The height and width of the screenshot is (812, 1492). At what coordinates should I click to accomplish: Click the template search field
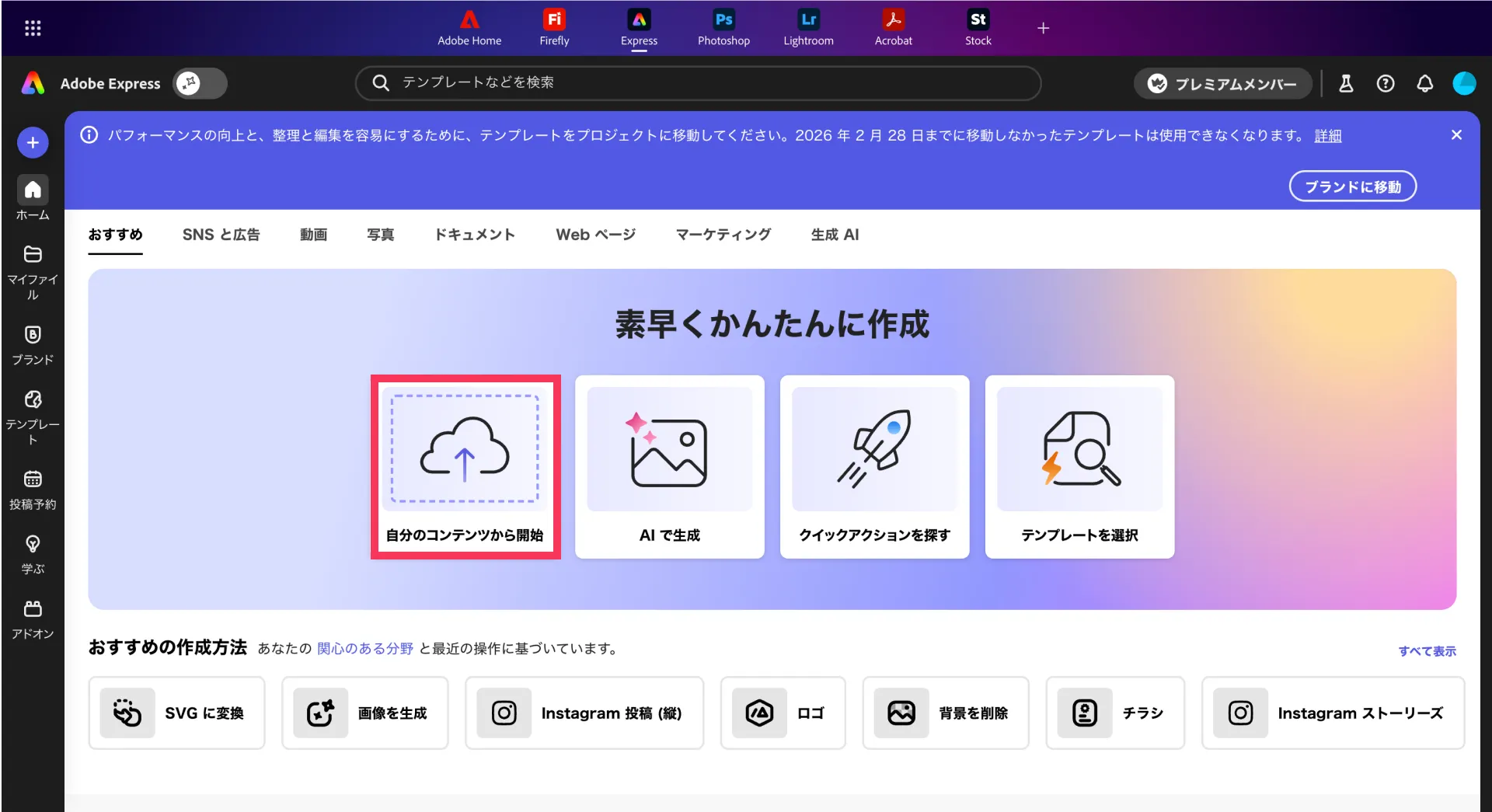699,83
